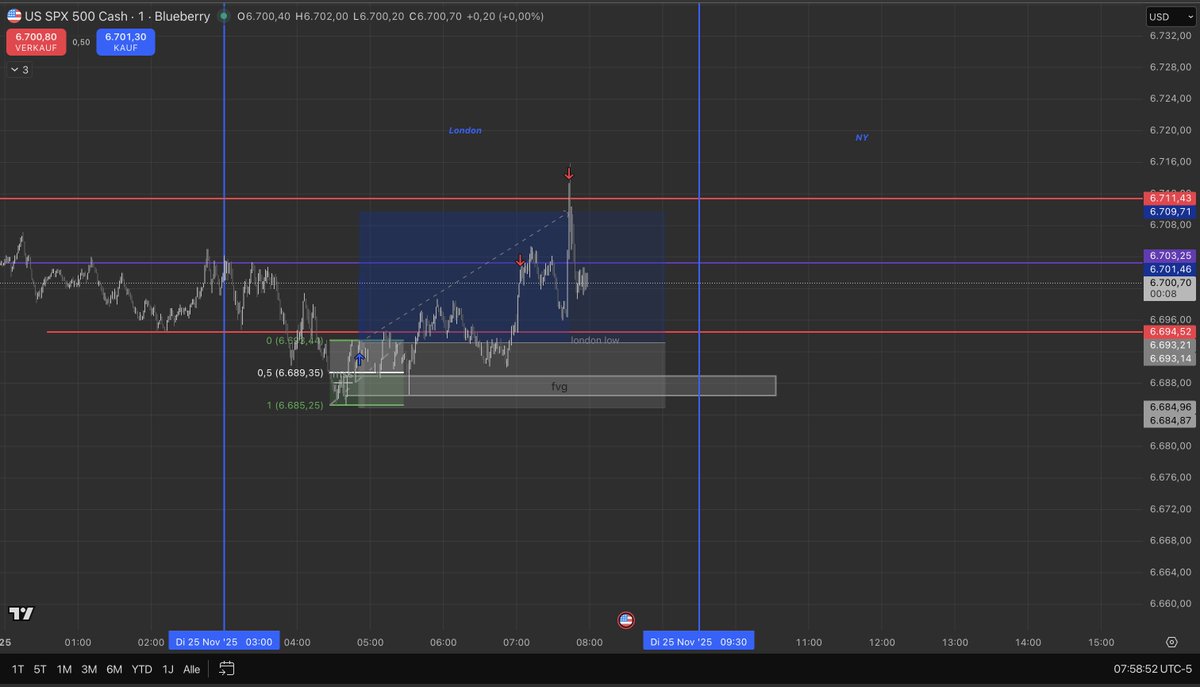Select the YTD time range
Screen dimensions: 1200x687
pyautogui.click(x=141, y=669)
